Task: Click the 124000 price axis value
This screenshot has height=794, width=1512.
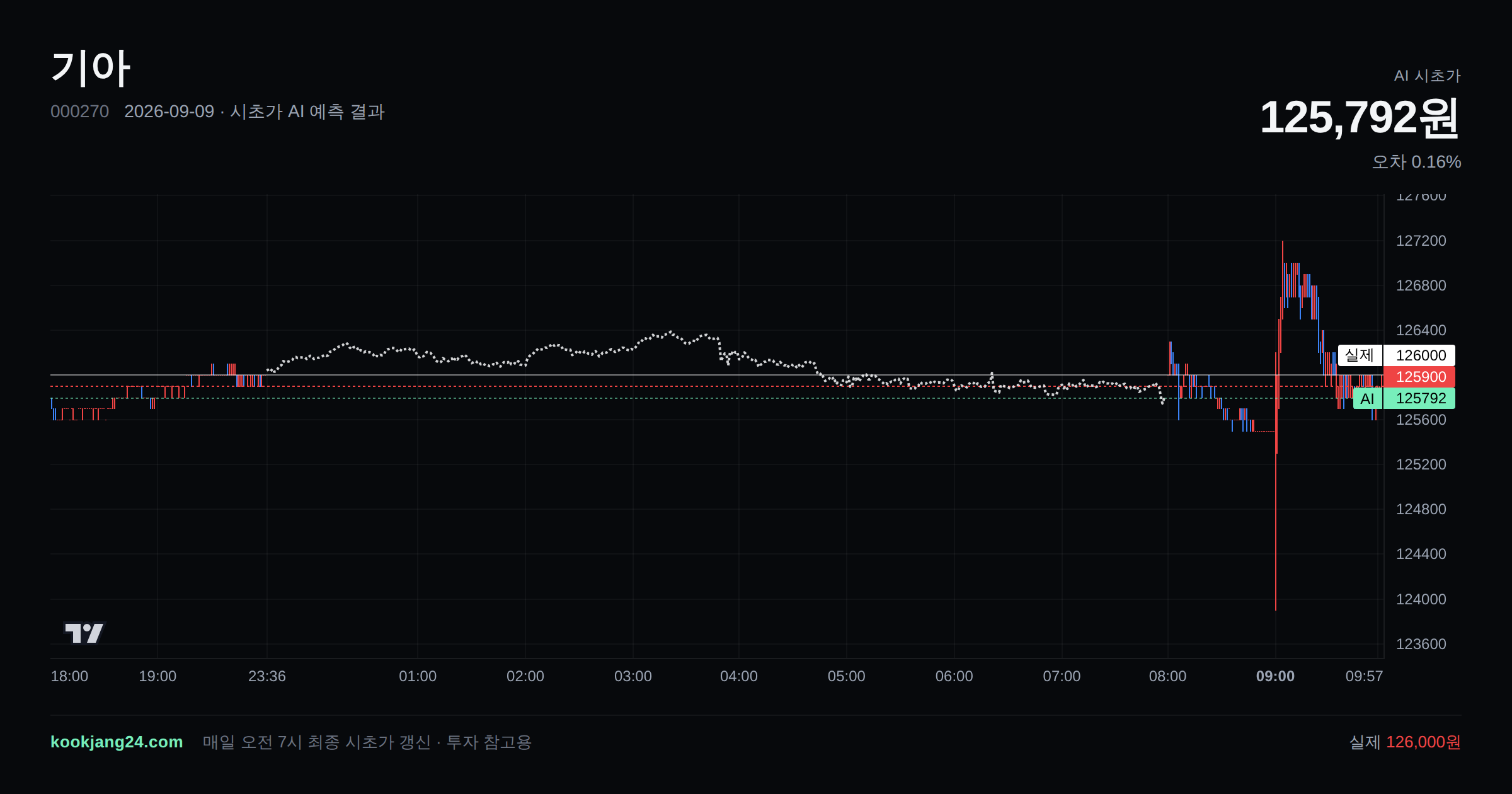Action: (1421, 599)
